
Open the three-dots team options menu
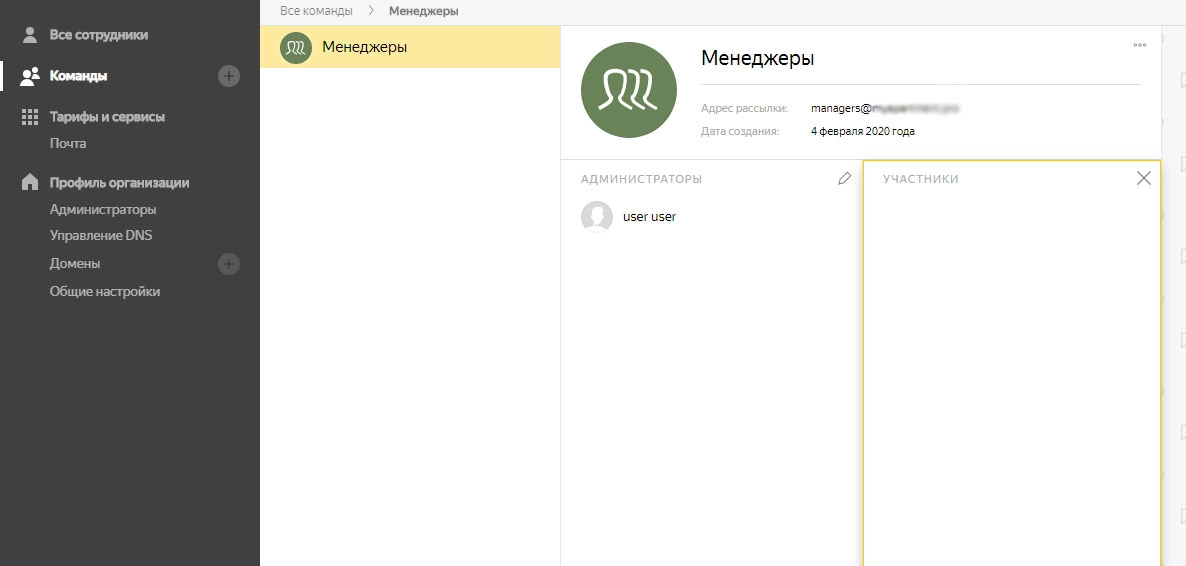pyautogui.click(x=1140, y=45)
